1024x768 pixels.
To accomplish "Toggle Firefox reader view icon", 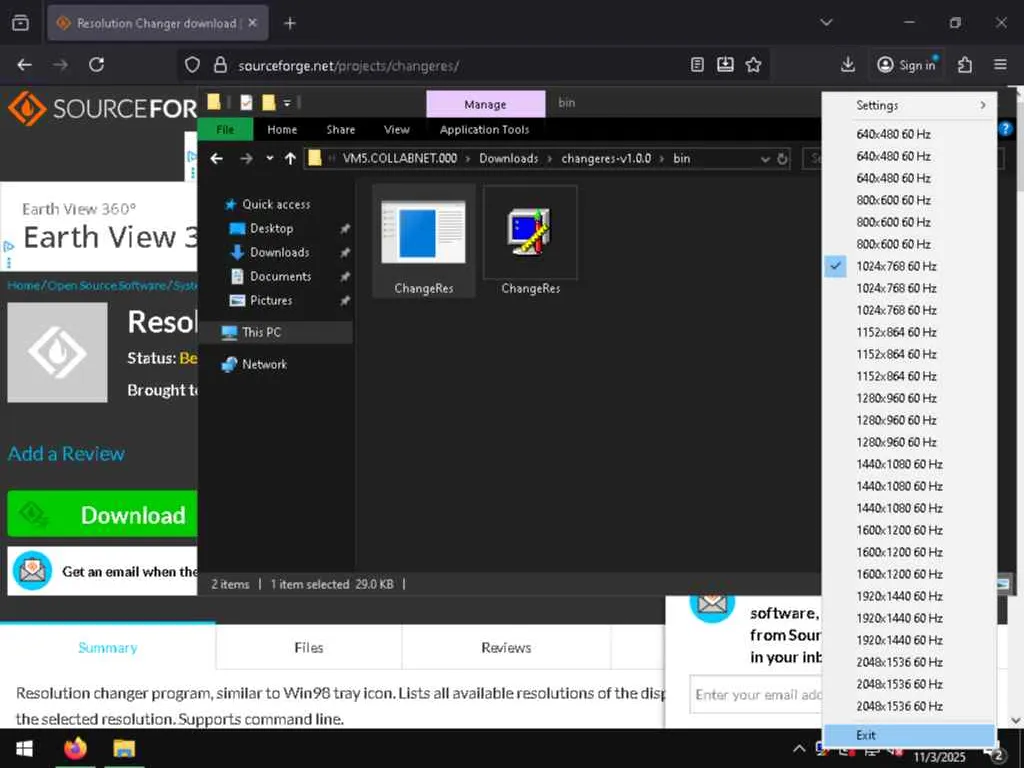I will tap(697, 65).
